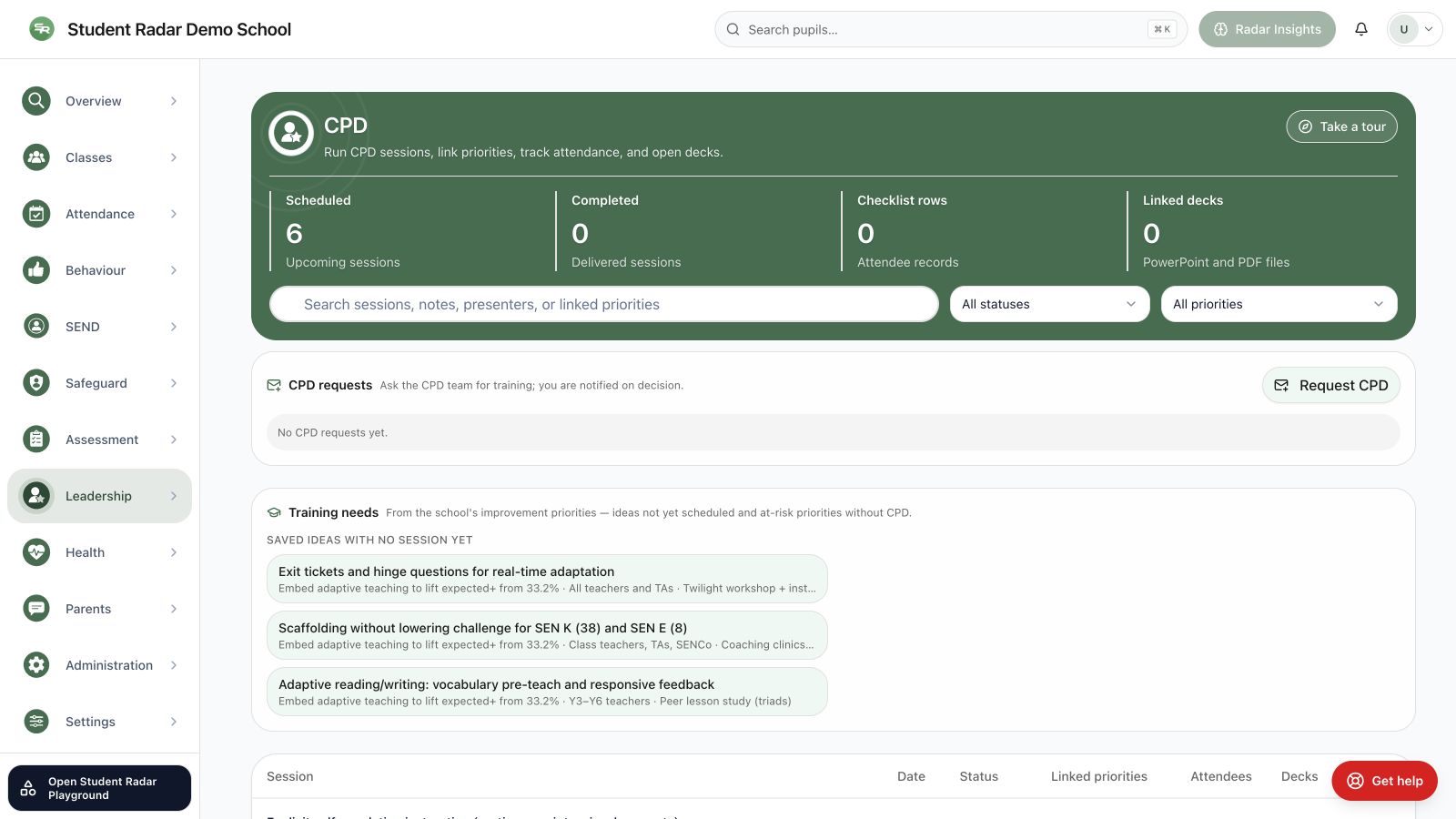The image size is (1456, 819).
Task: Focus the Search sessions input field
Action: [x=604, y=304]
